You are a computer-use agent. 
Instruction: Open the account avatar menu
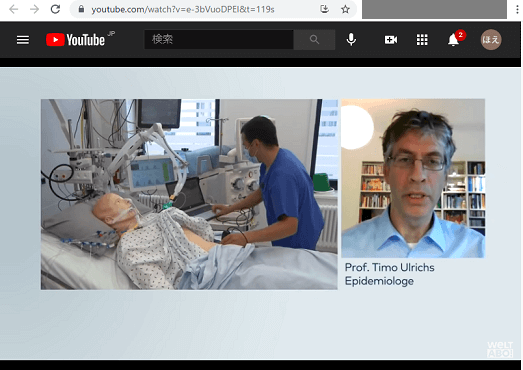coord(491,40)
